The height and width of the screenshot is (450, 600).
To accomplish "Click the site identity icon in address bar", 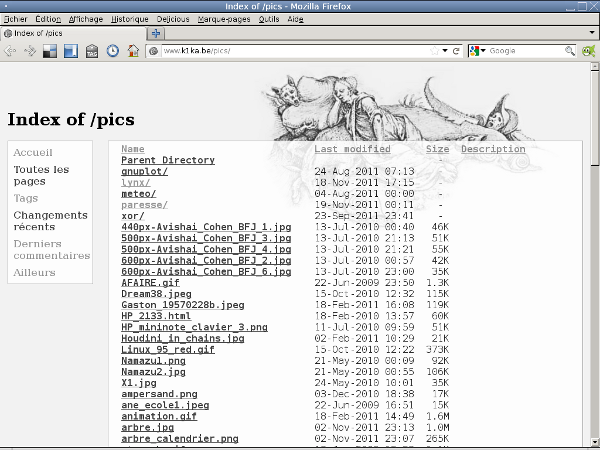I will point(154,51).
